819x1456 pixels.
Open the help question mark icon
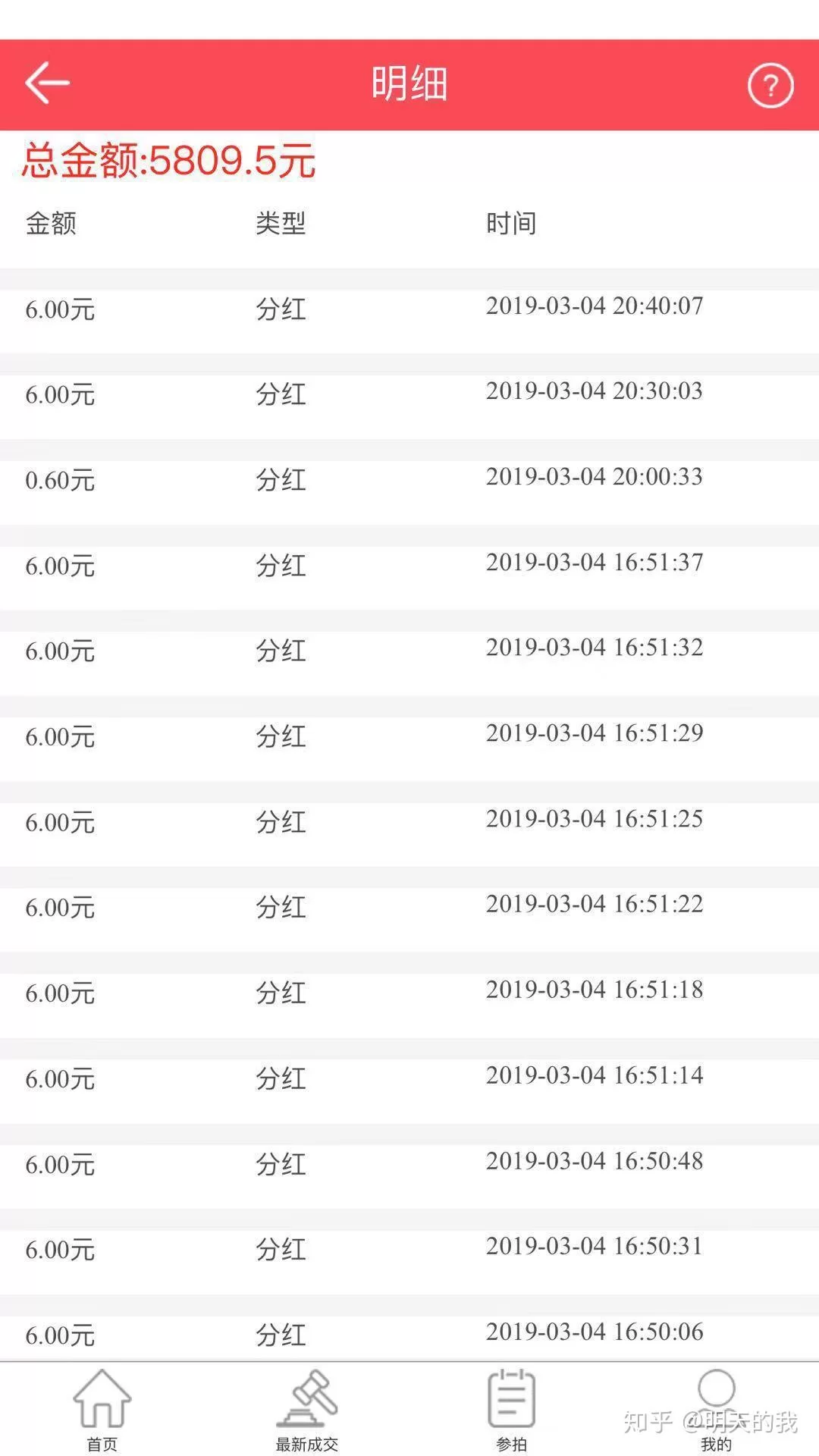[x=770, y=86]
